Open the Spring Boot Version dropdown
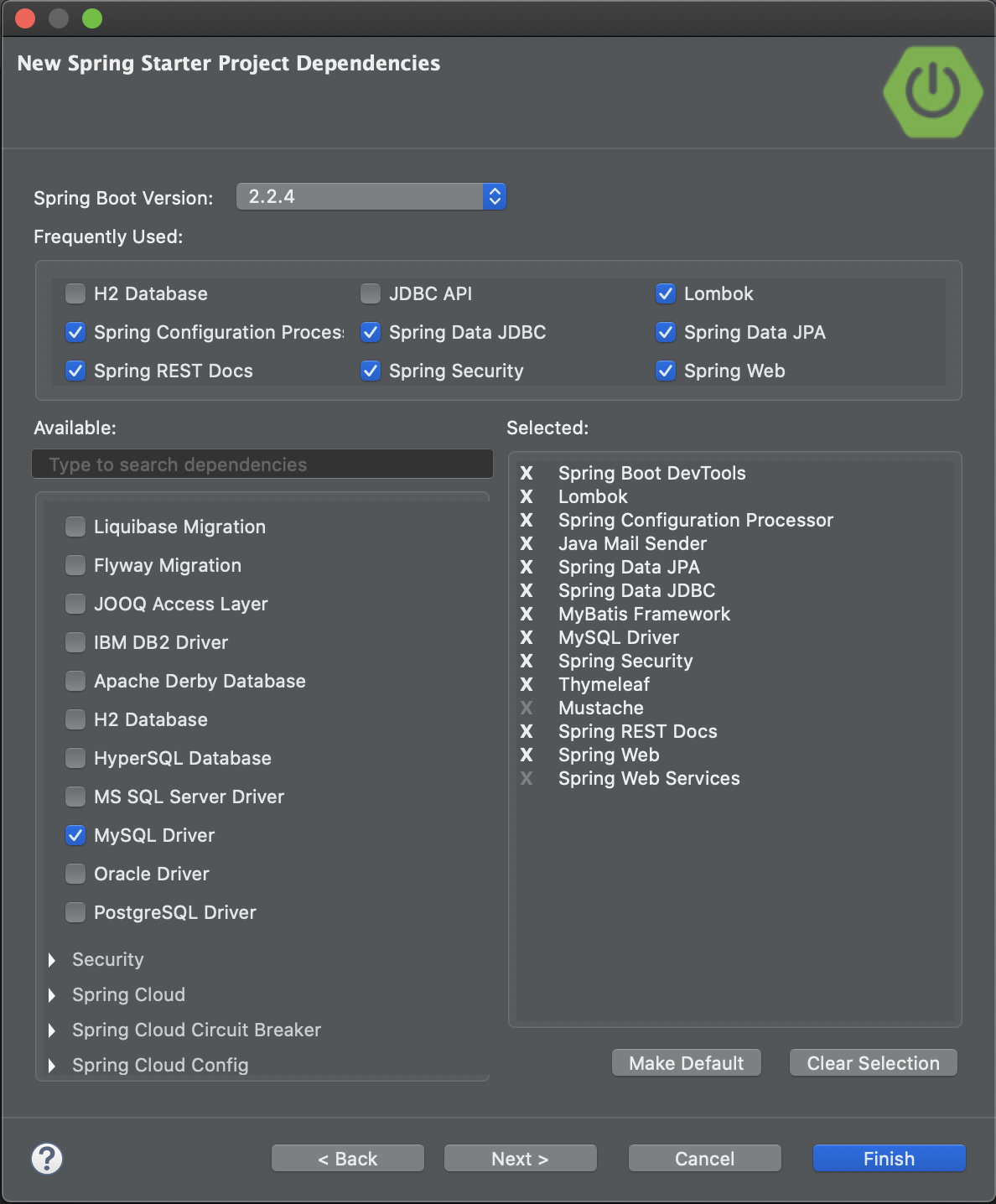Image resolution: width=996 pixels, height=1204 pixels. 371,196
